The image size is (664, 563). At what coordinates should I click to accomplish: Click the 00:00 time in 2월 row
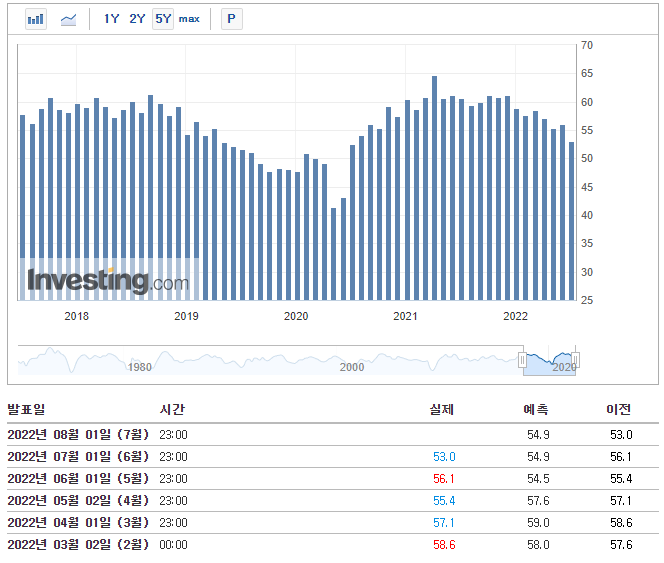click(173, 545)
